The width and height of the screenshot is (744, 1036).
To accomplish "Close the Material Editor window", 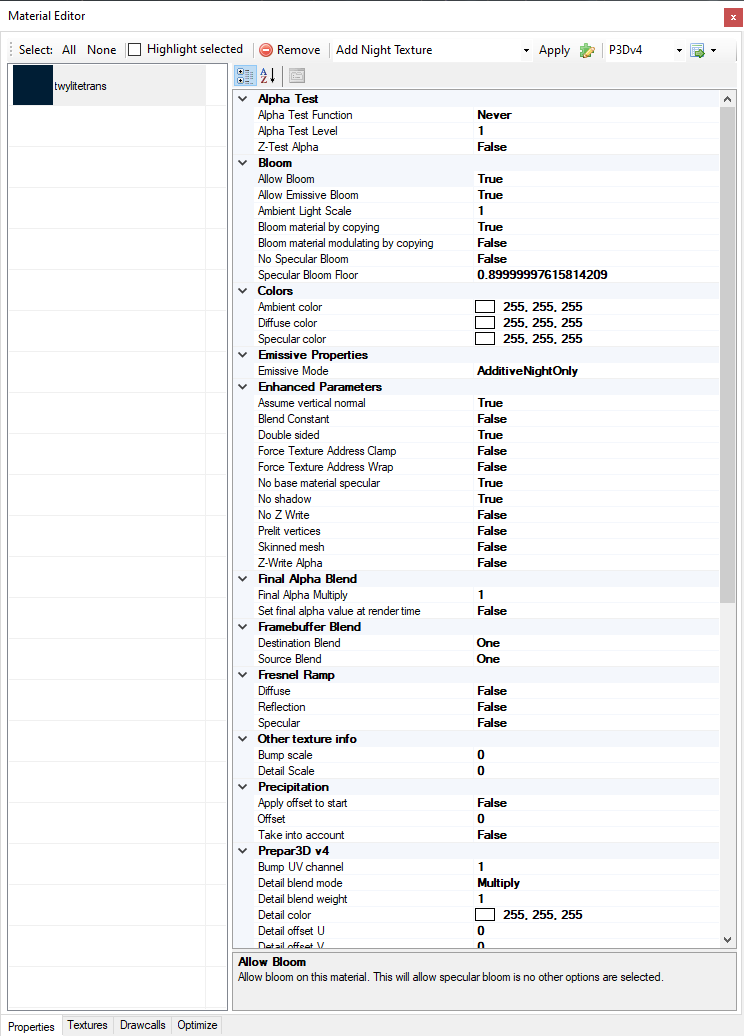I will (x=731, y=16).
